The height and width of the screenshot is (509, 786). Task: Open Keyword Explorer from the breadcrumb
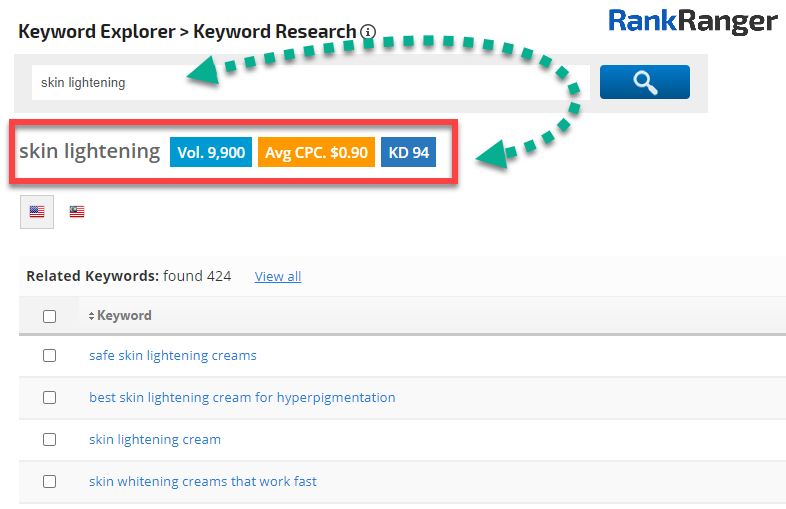pos(95,32)
